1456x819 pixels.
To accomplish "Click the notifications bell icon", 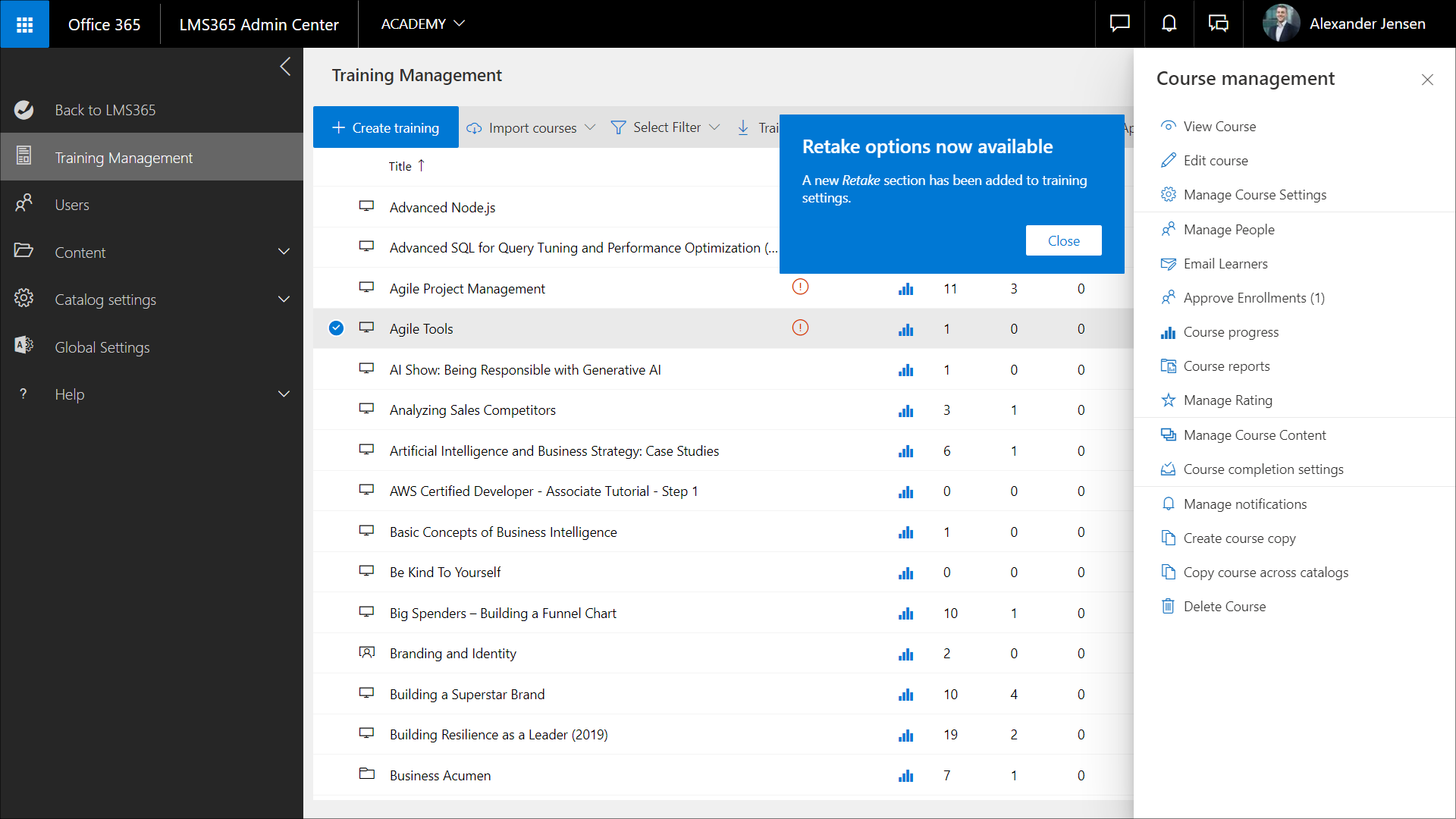I will [1169, 24].
